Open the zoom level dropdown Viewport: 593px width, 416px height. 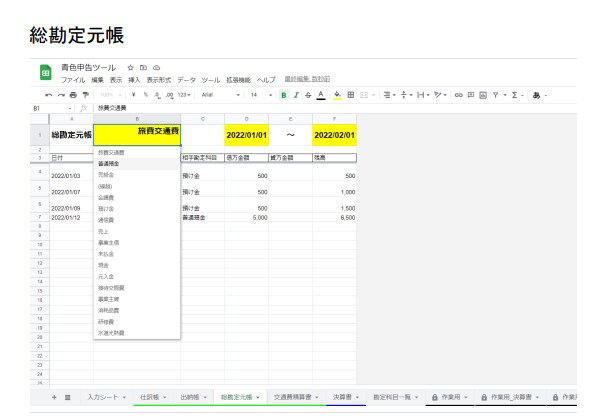[111, 95]
